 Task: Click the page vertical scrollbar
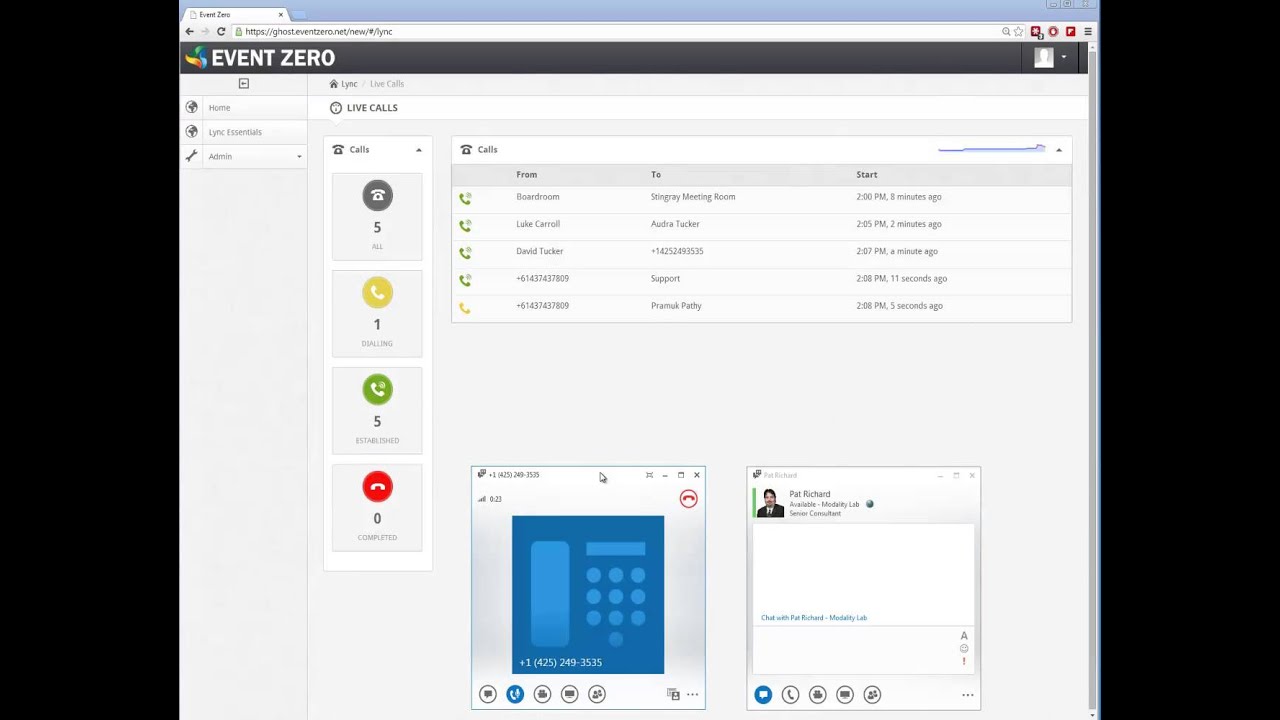pyautogui.click(x=1092, y=380)
